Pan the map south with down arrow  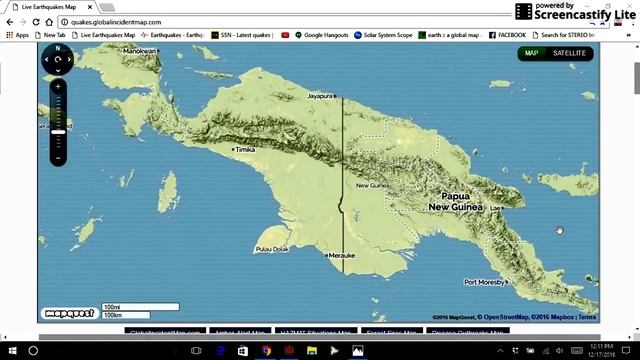pyautogui.click(x=58, y=71)
